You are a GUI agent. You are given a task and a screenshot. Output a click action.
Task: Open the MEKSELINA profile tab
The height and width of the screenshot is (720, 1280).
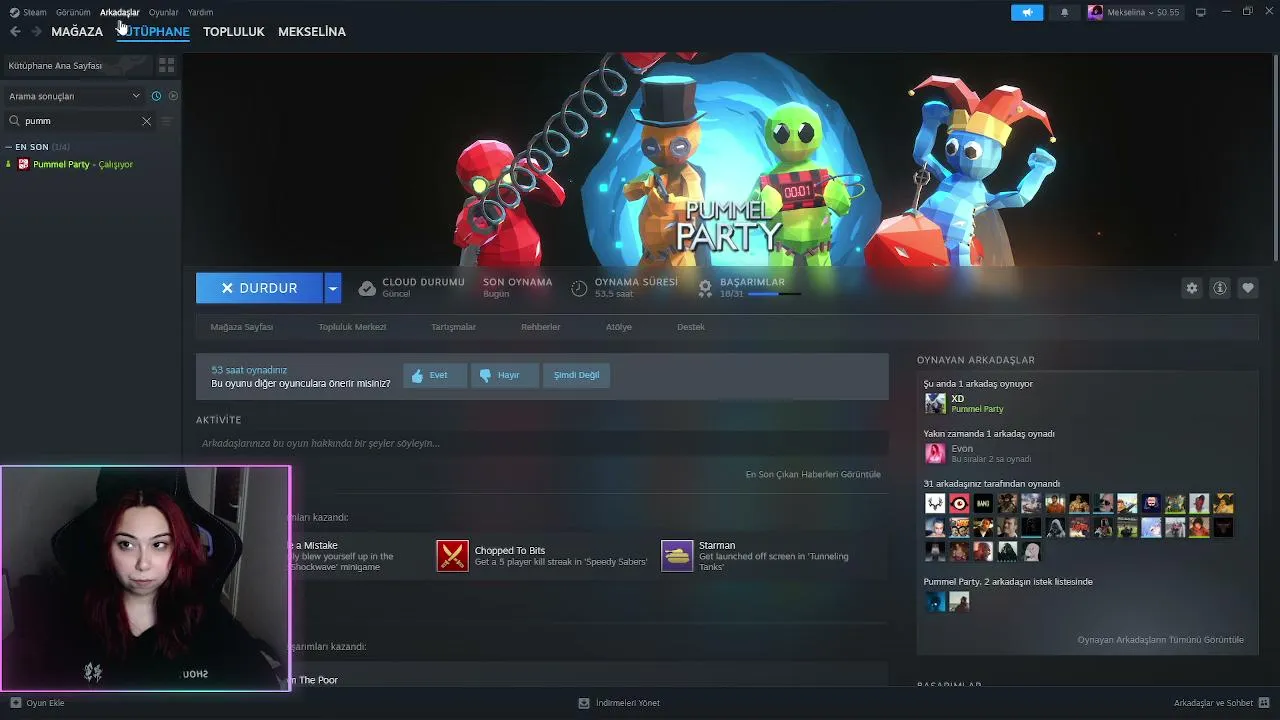(312, 32)
